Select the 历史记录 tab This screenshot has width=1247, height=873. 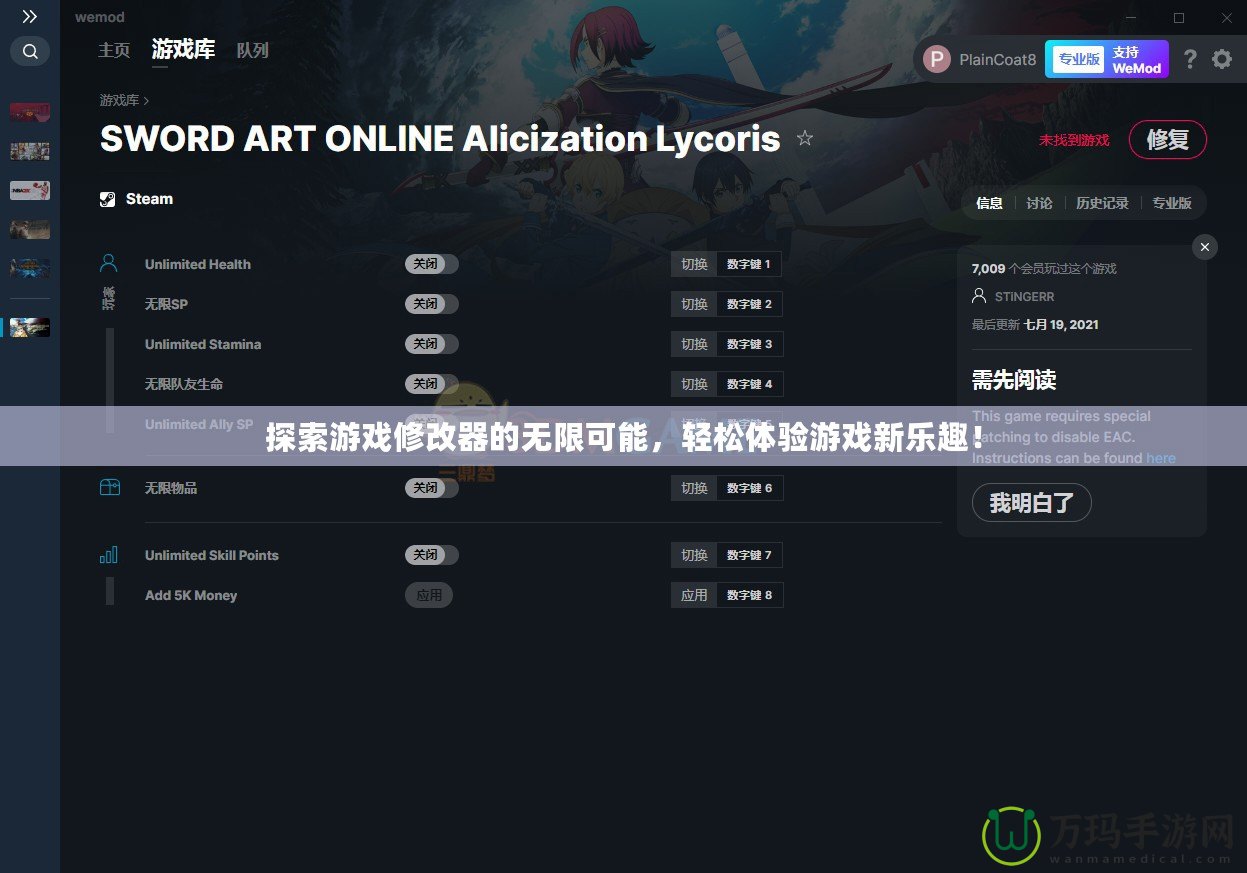pyautogui.click(x=1102, y=203)
